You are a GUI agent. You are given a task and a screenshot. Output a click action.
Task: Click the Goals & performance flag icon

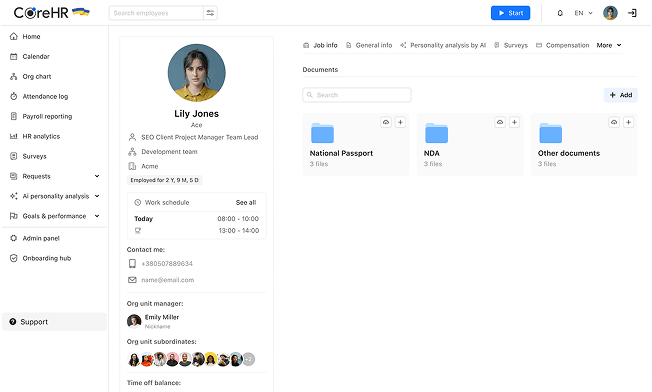tap(14, 216)
